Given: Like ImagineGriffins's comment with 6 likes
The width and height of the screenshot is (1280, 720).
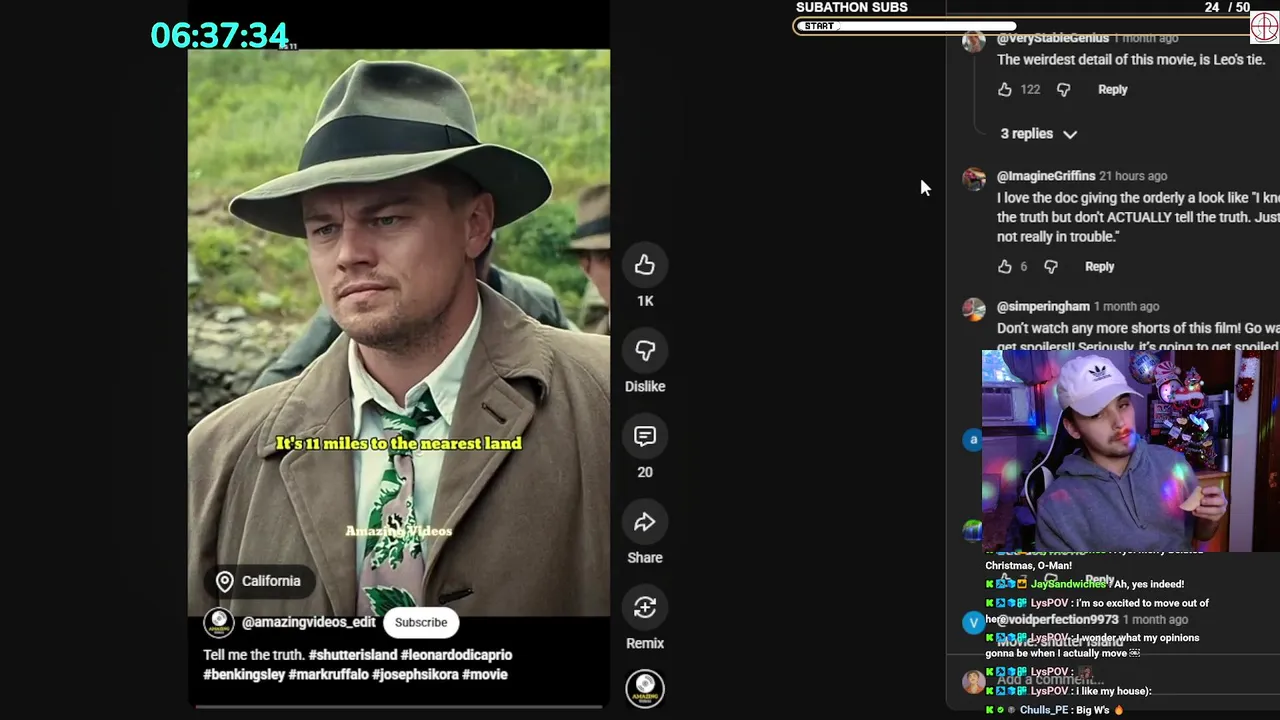Looking at the screenshot, I should click(x=1005, y=266).
